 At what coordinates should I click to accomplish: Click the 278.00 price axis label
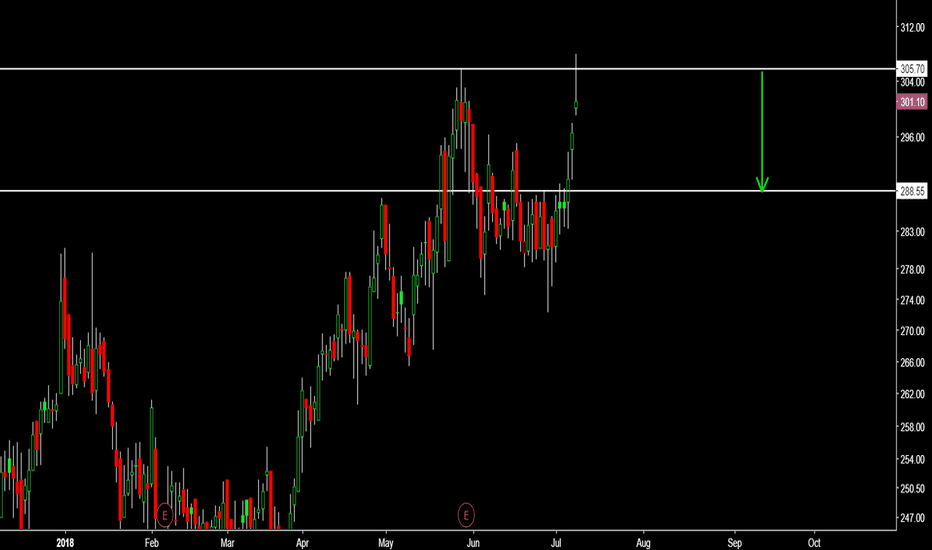coord(912,270)
